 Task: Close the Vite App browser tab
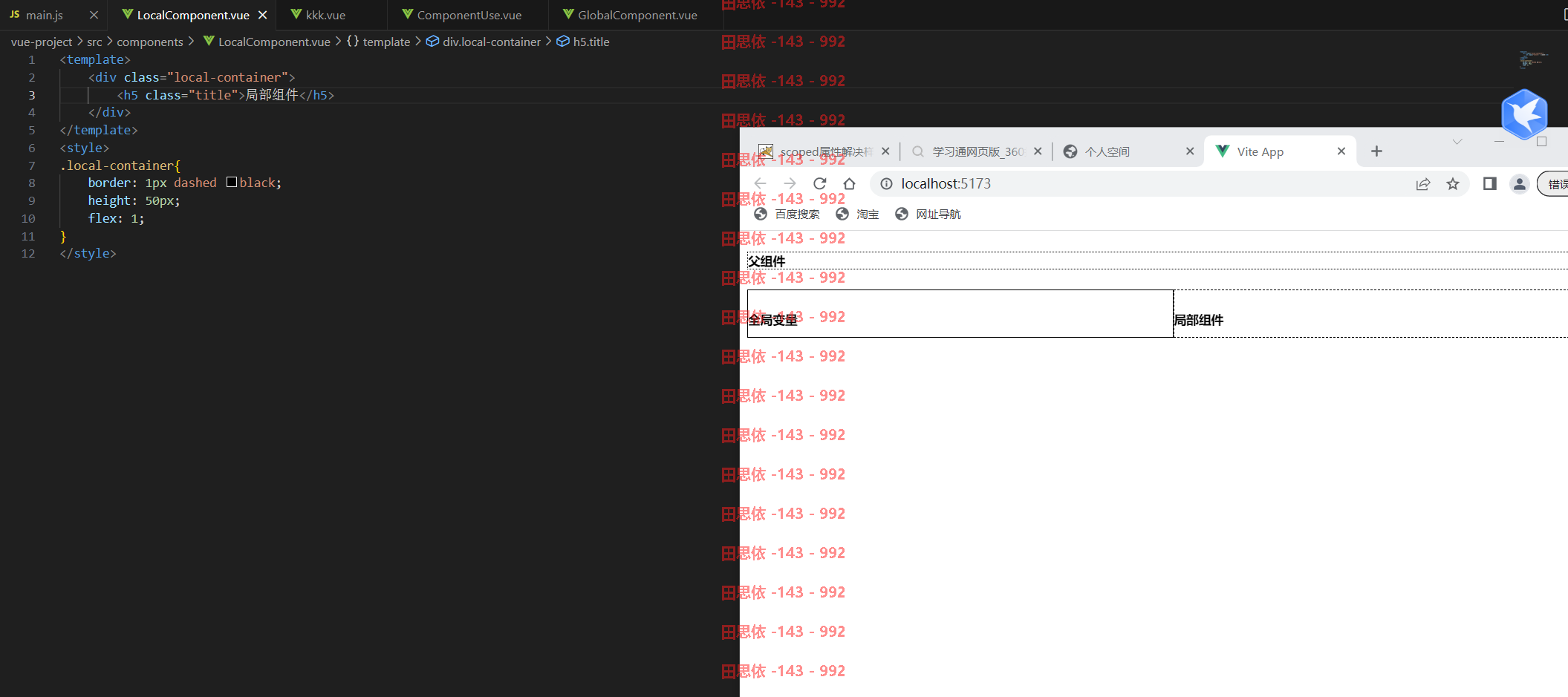pos(1341,151)
